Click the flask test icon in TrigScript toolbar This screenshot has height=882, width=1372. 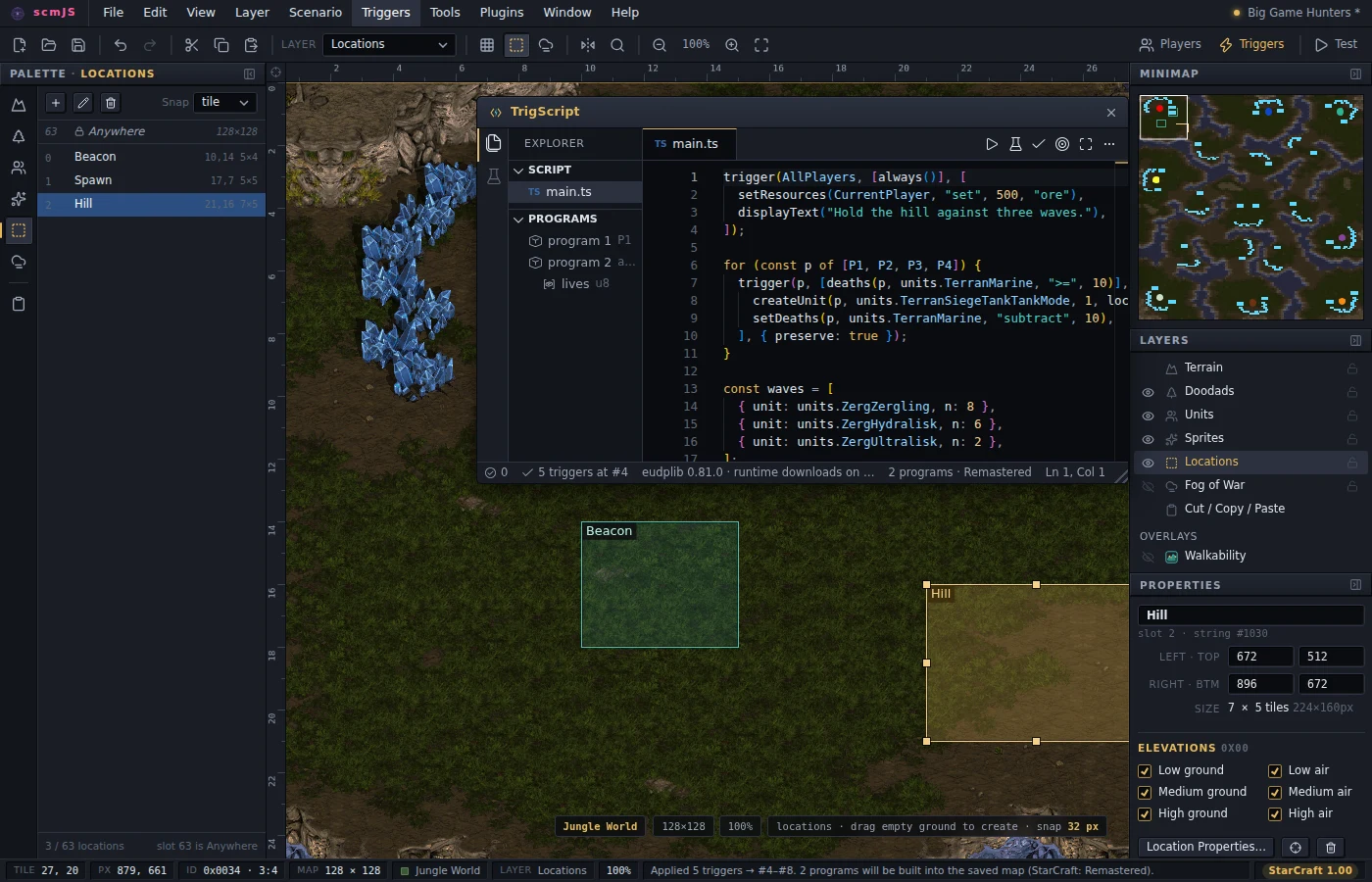1015,144
